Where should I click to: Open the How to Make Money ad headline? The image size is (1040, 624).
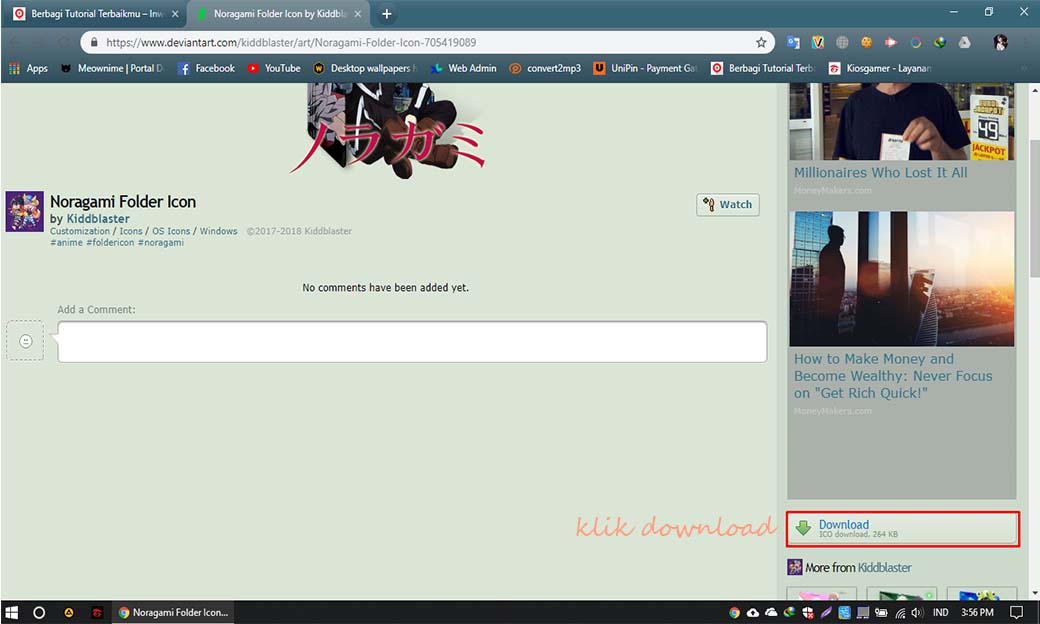(893, 376)
